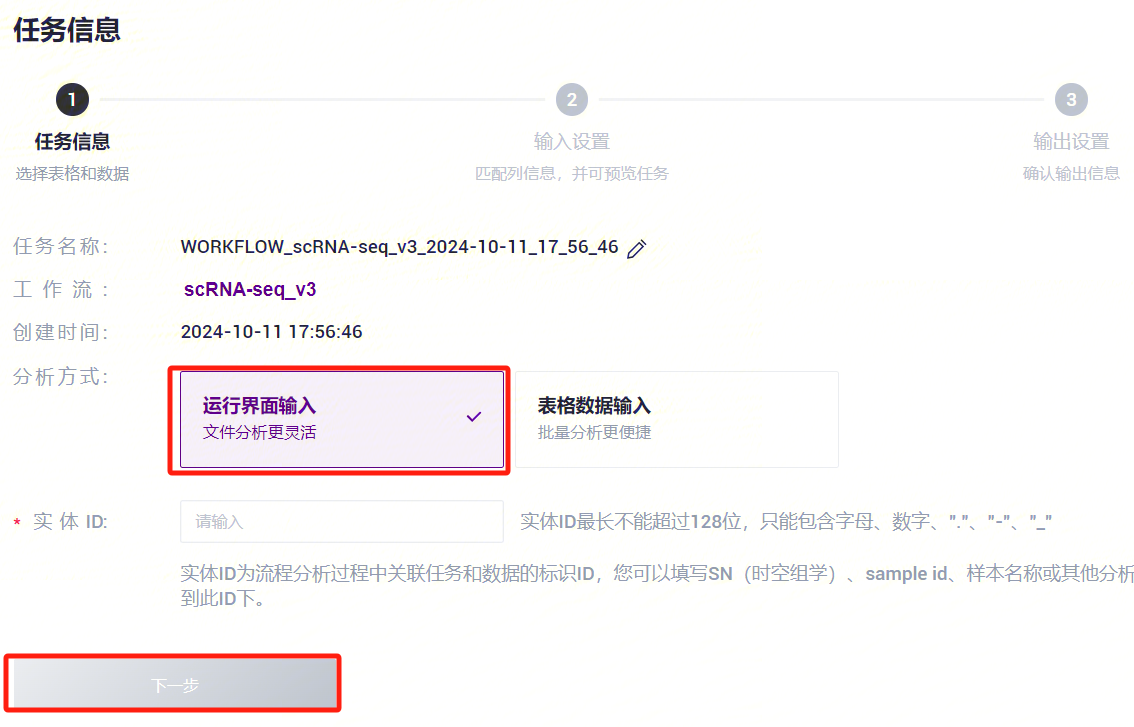Click the checkmark in 运行界面输入 card
1134x727 pixels.
pos(474,417)
